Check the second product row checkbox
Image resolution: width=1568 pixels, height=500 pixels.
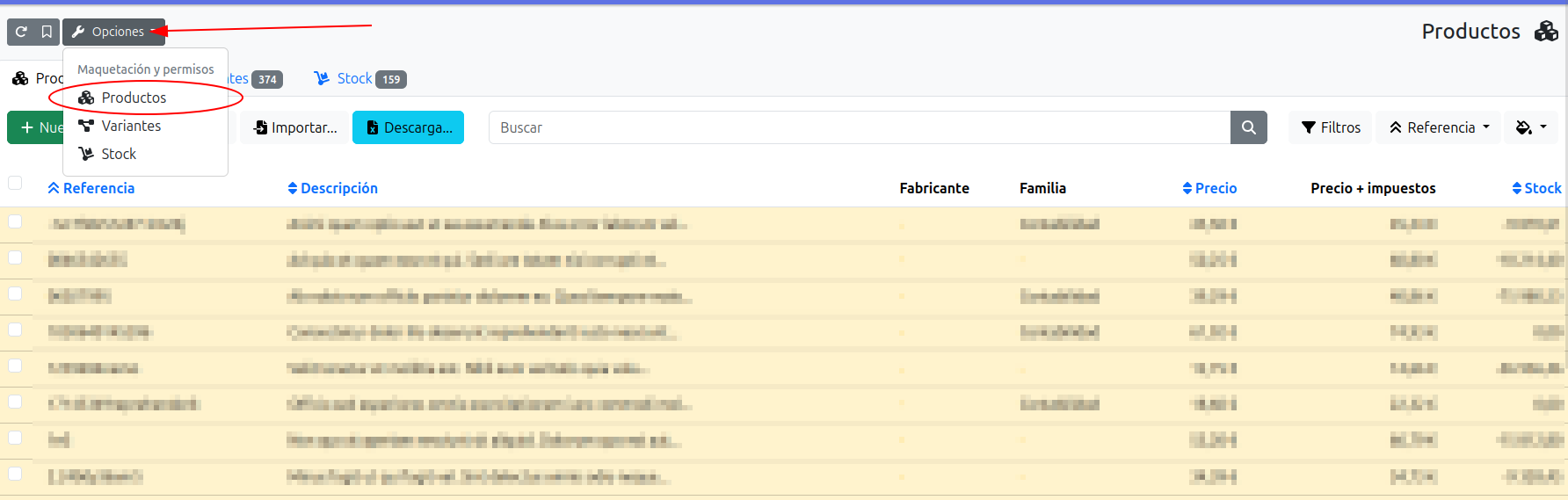[x=15, y=257]
